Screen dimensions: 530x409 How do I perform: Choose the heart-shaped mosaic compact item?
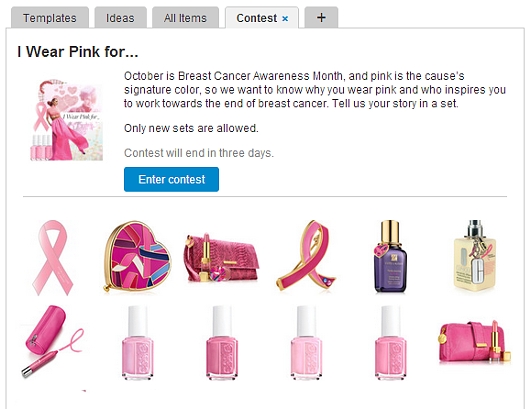(x=137, y=256)
